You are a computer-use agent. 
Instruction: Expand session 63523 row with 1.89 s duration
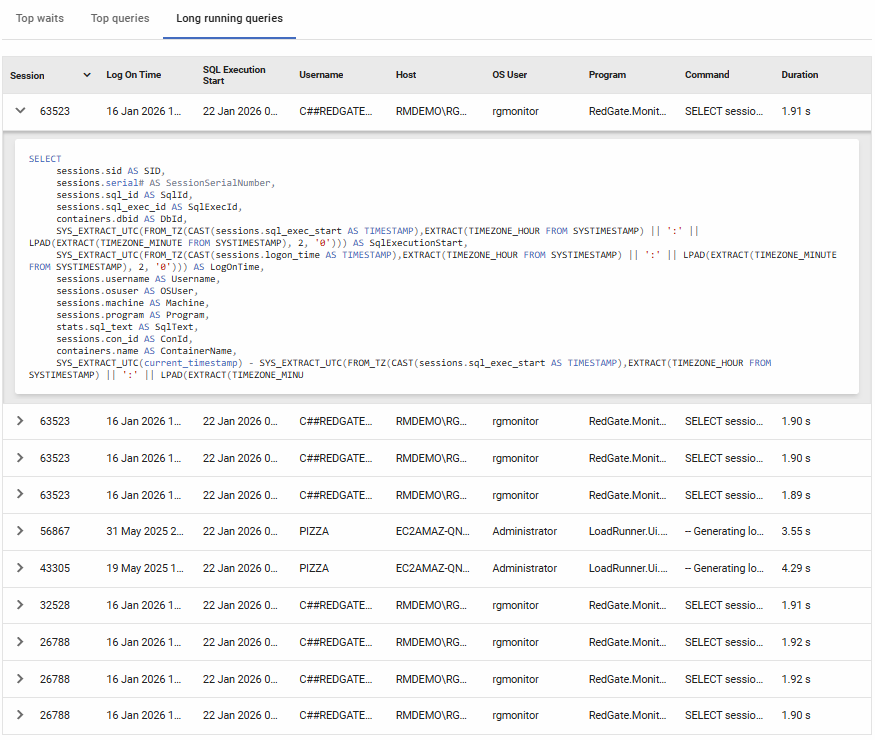coord(20,495)
